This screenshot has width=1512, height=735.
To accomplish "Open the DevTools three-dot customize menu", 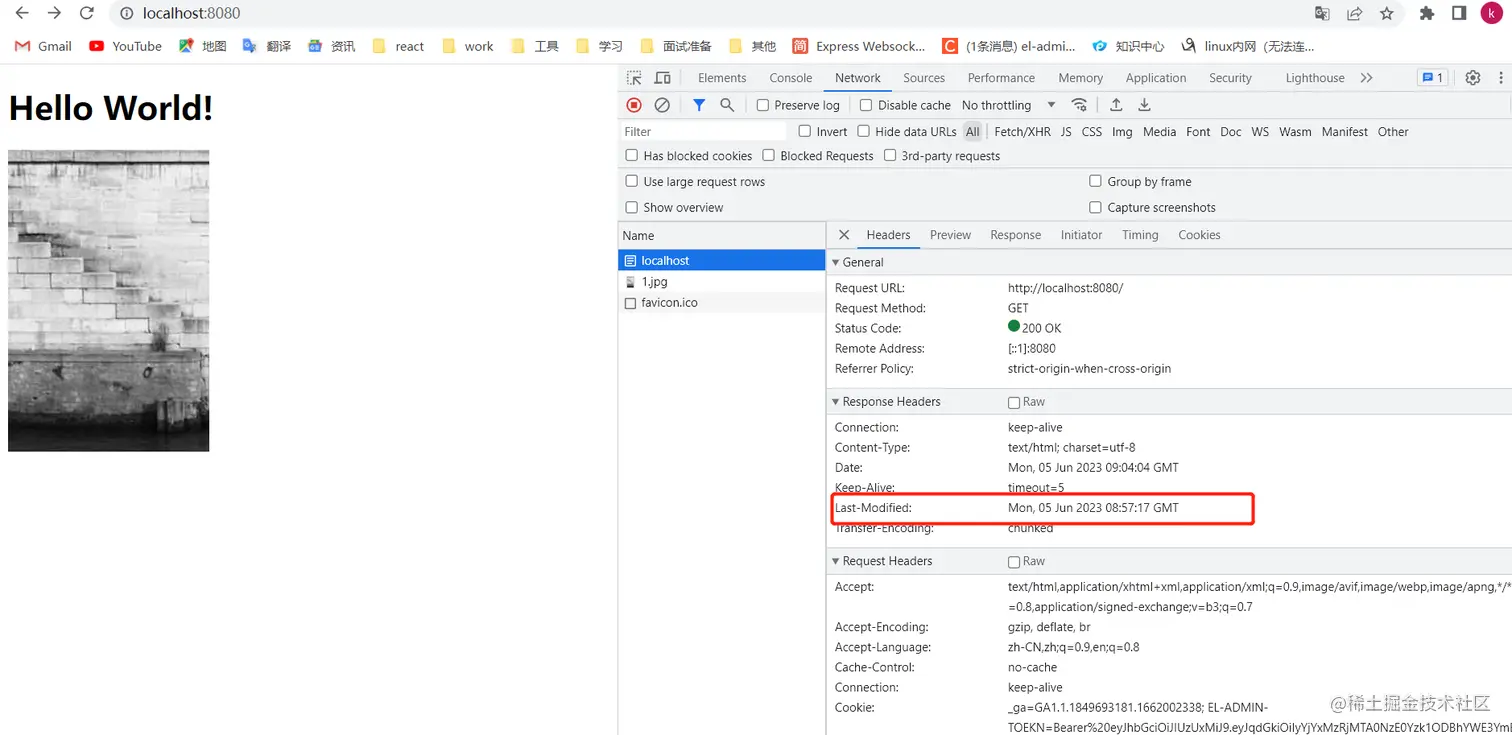I will point(1501,78).
